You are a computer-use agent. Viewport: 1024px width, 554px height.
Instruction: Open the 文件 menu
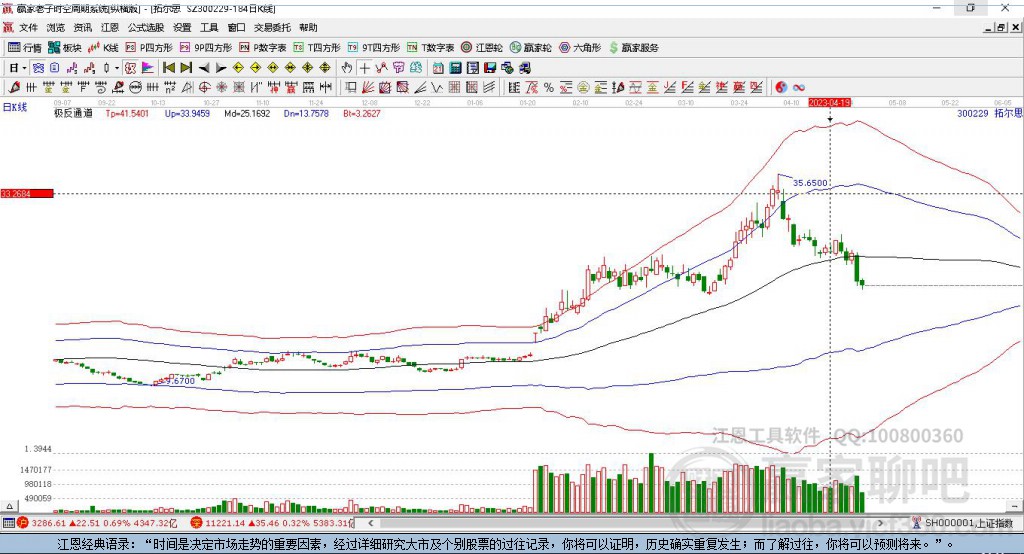click(28, 27)
